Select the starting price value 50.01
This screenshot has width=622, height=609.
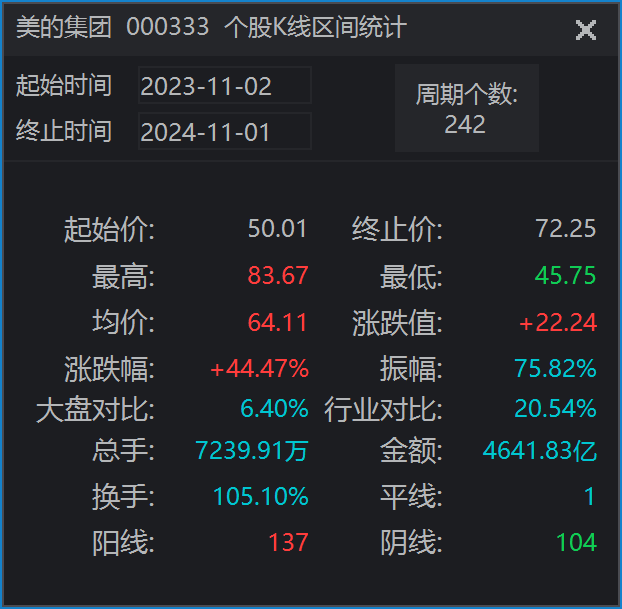tap(277, 229)
